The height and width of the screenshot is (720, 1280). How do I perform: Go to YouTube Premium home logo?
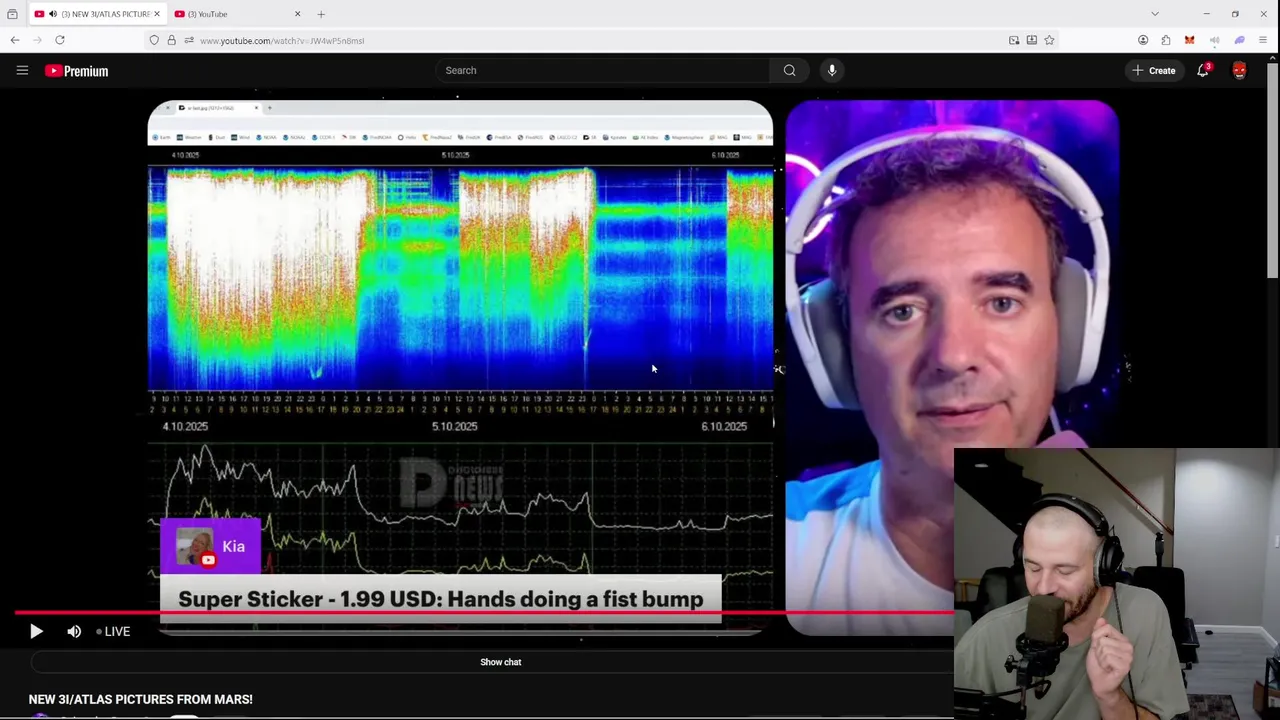[x=76, y=71]
